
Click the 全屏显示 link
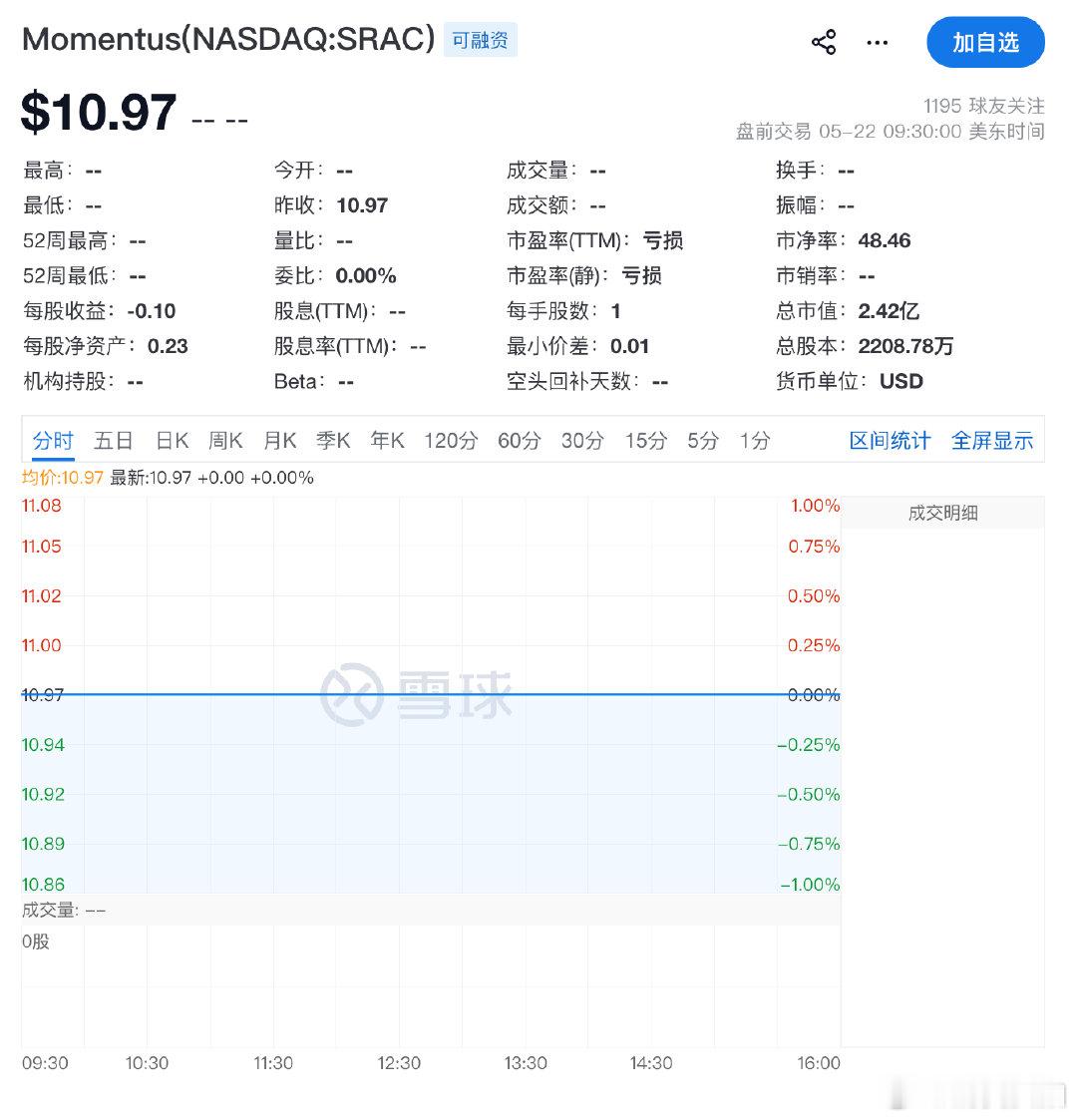pyautogui.click(x=992, y=441)
